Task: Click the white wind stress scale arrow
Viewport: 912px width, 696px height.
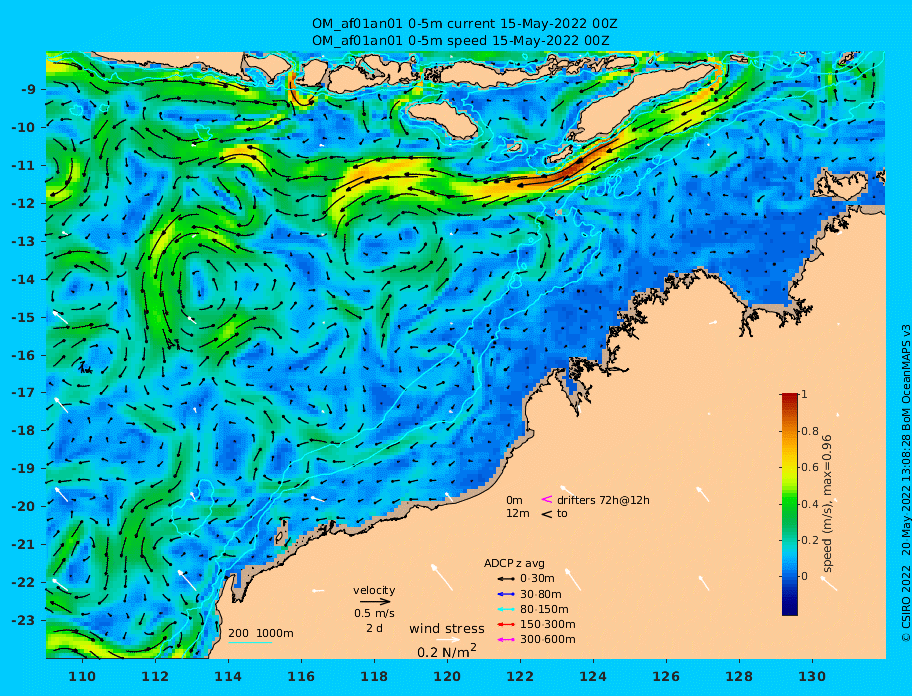Action: 448,640
